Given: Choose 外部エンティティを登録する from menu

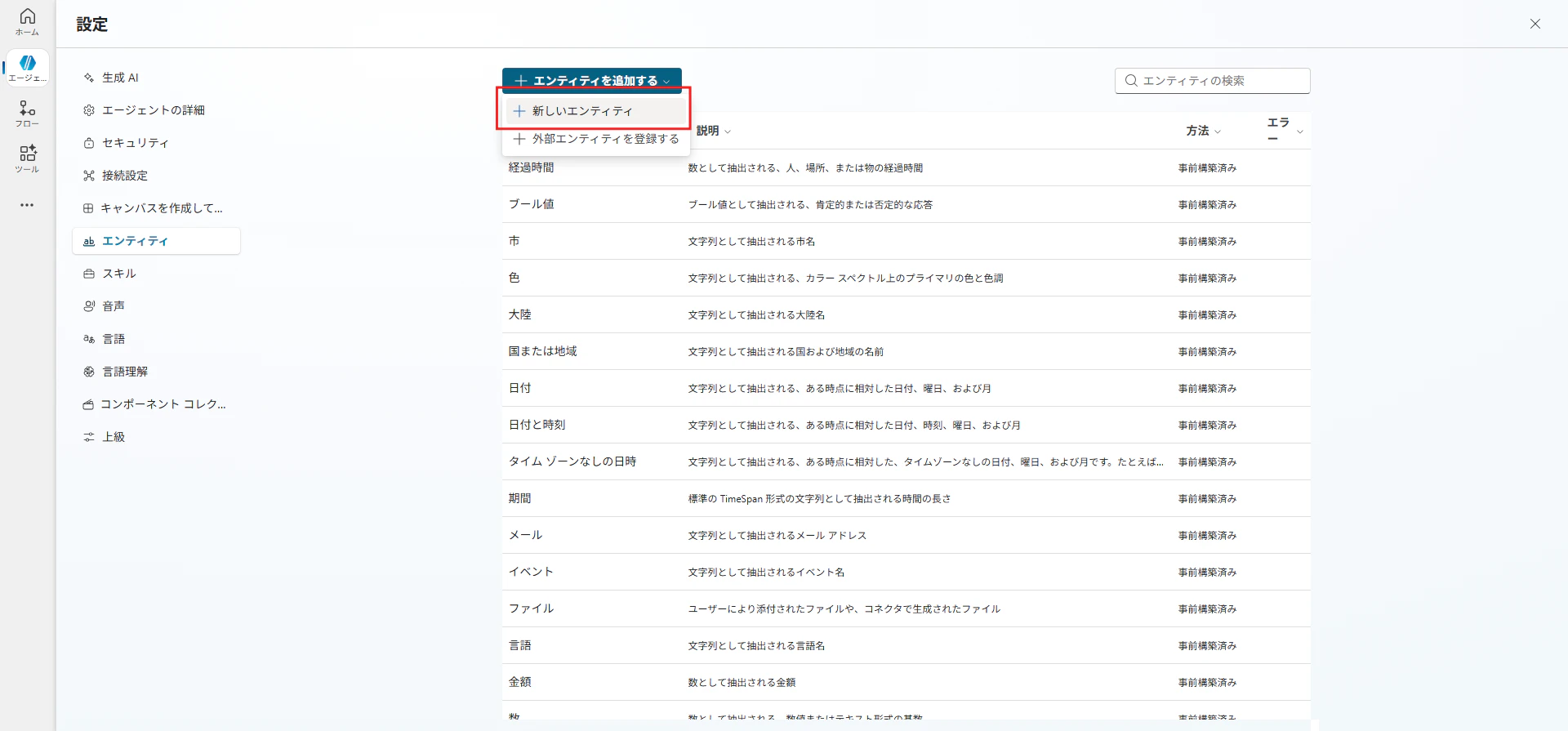Looking at the screenshot, I should [595, 139].
